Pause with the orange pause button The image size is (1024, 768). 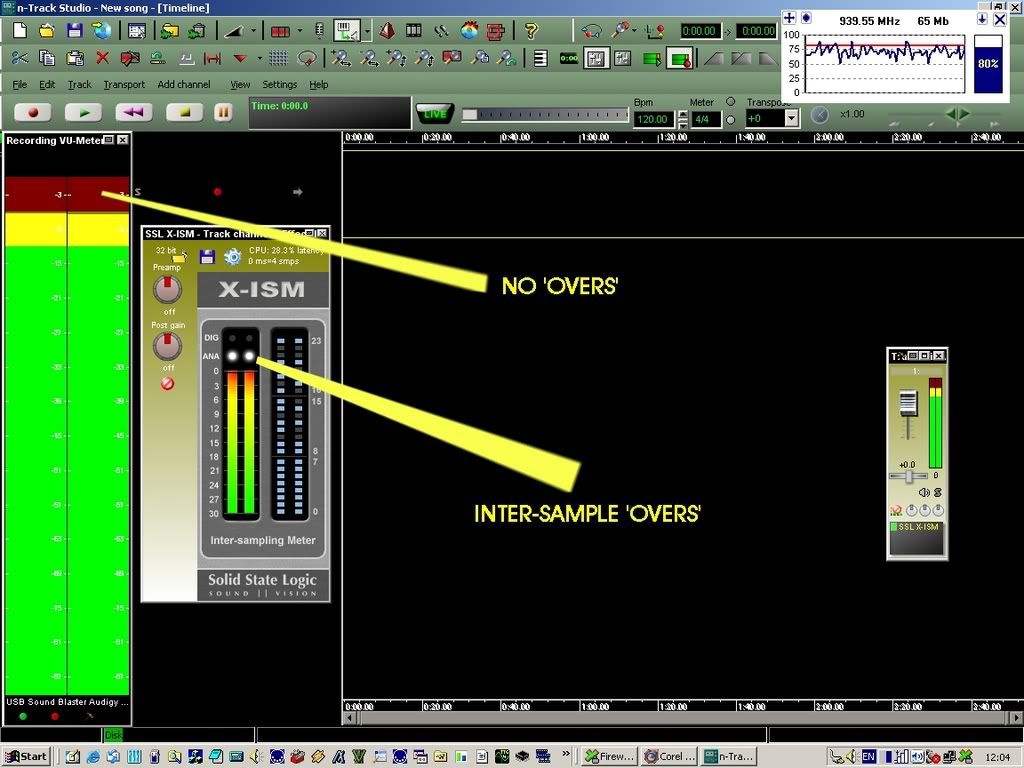pyautogui.click(x=223, y=112)
